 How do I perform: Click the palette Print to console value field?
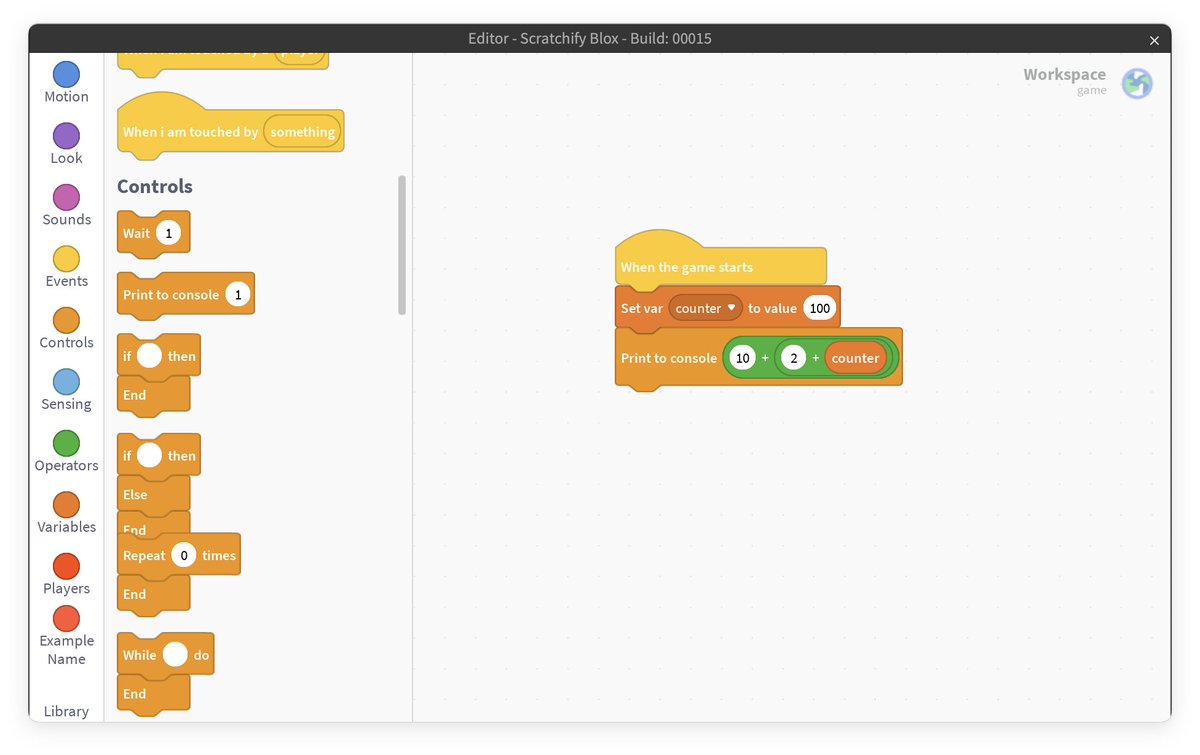[x=237, y=295]
